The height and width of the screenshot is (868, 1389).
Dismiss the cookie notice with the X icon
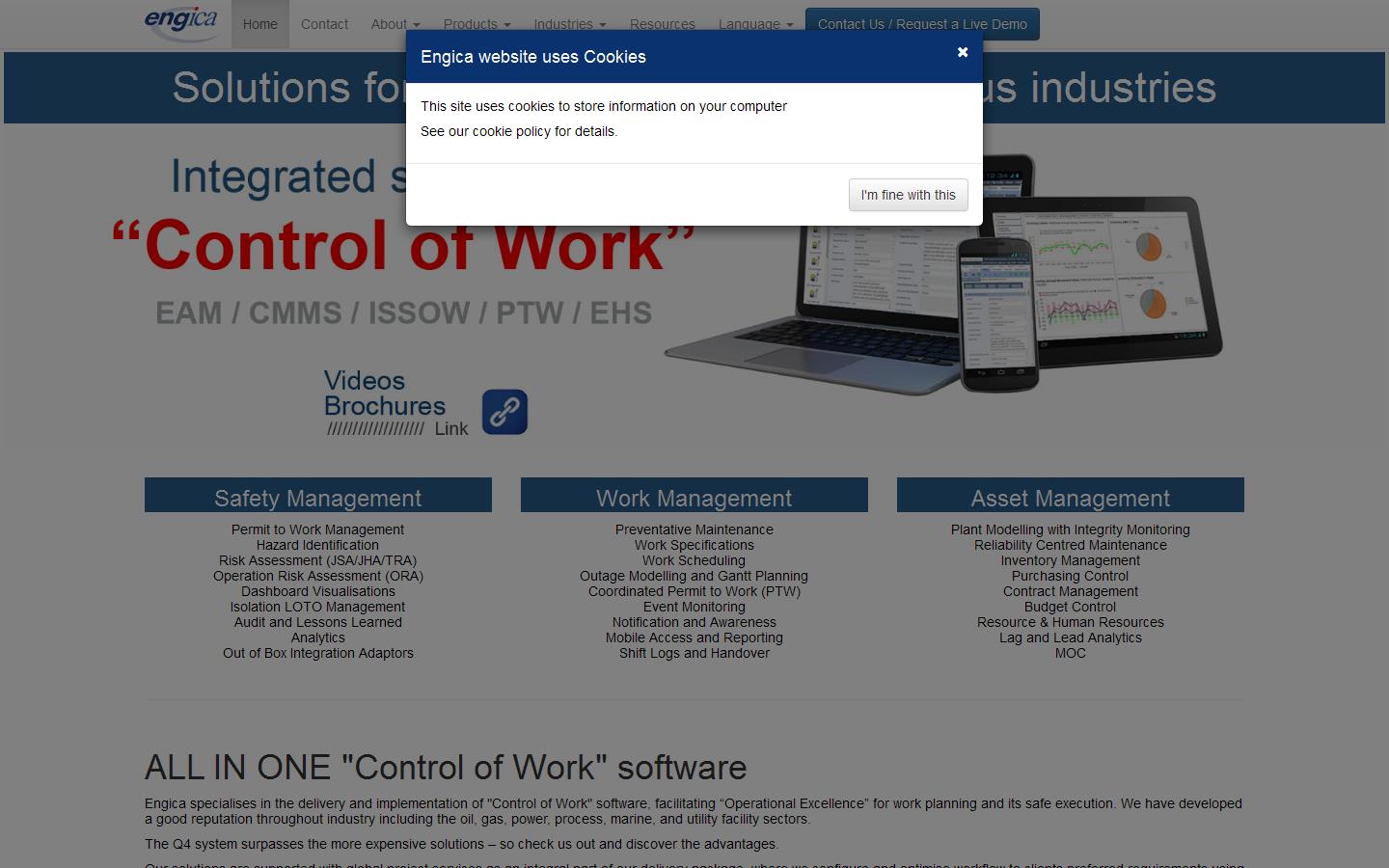tap(962, 53)
